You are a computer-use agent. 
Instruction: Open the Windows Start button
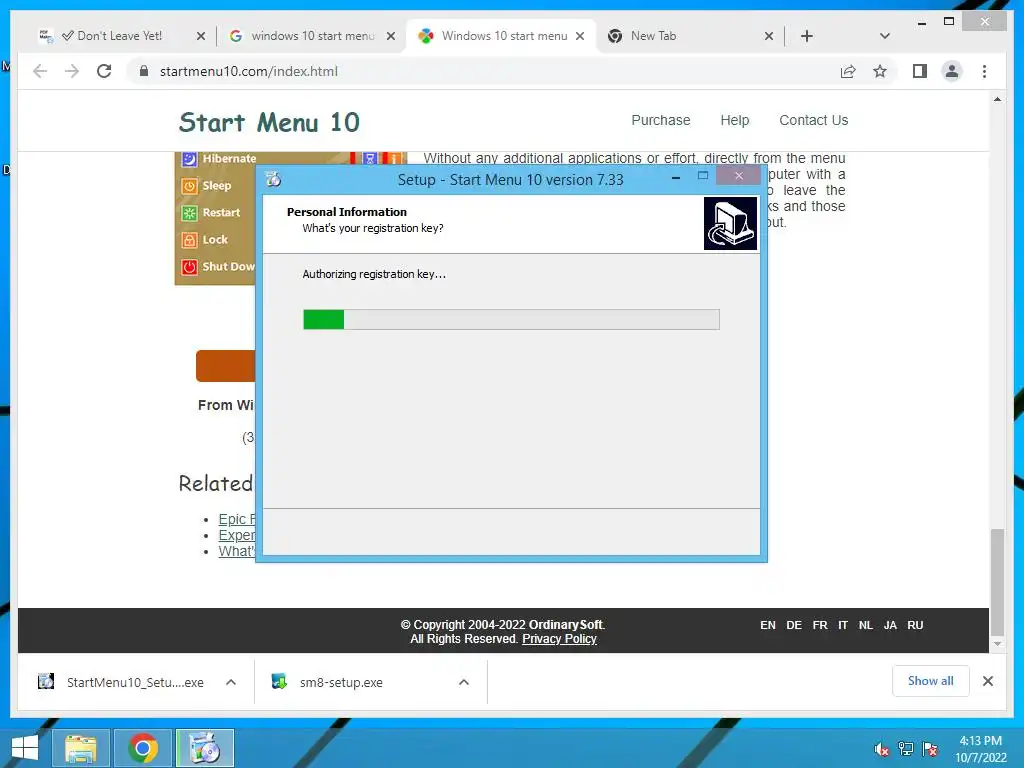(x=25, y=748)
